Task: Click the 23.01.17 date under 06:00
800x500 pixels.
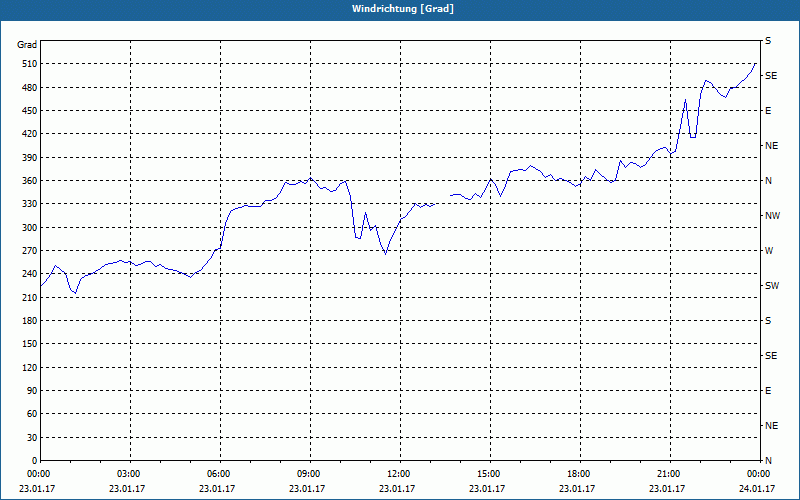Action: pos(217,489)
